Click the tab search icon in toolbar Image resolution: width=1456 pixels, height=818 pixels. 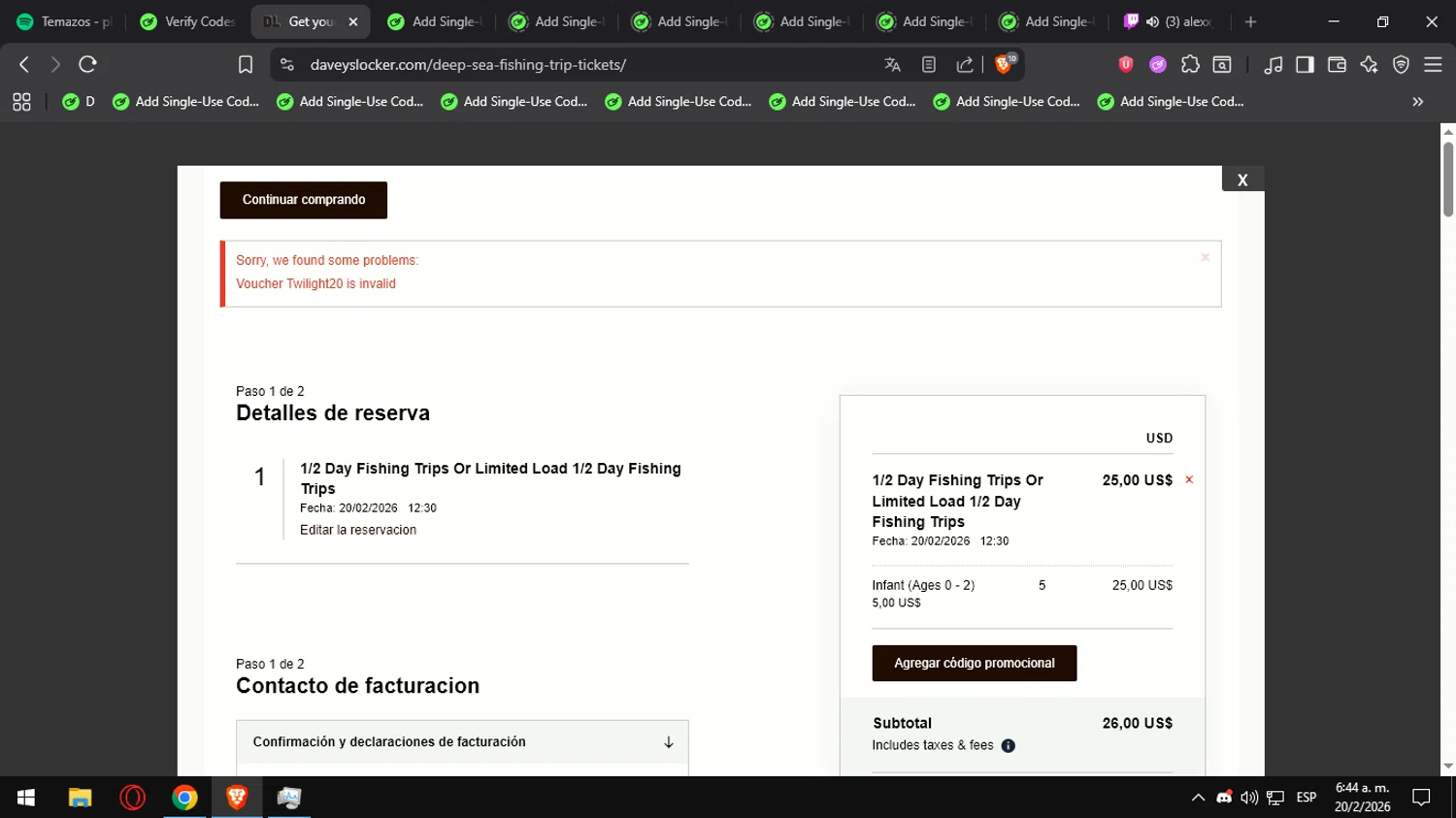(x=1223, y=64)
